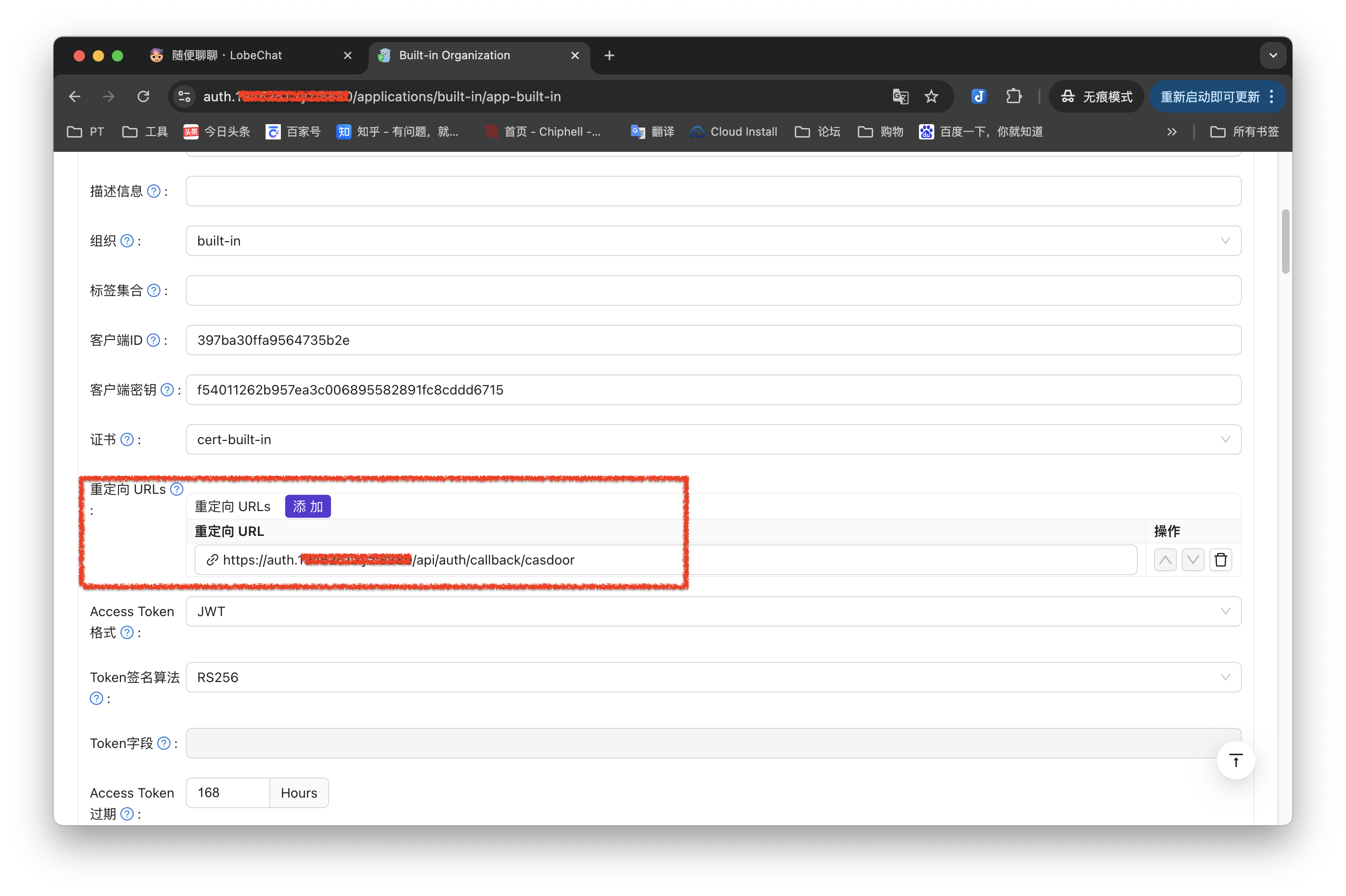Open the Token签名算法 RS256 dropdown
This screenshot has height=896, width=1346.
coord(713,678)
